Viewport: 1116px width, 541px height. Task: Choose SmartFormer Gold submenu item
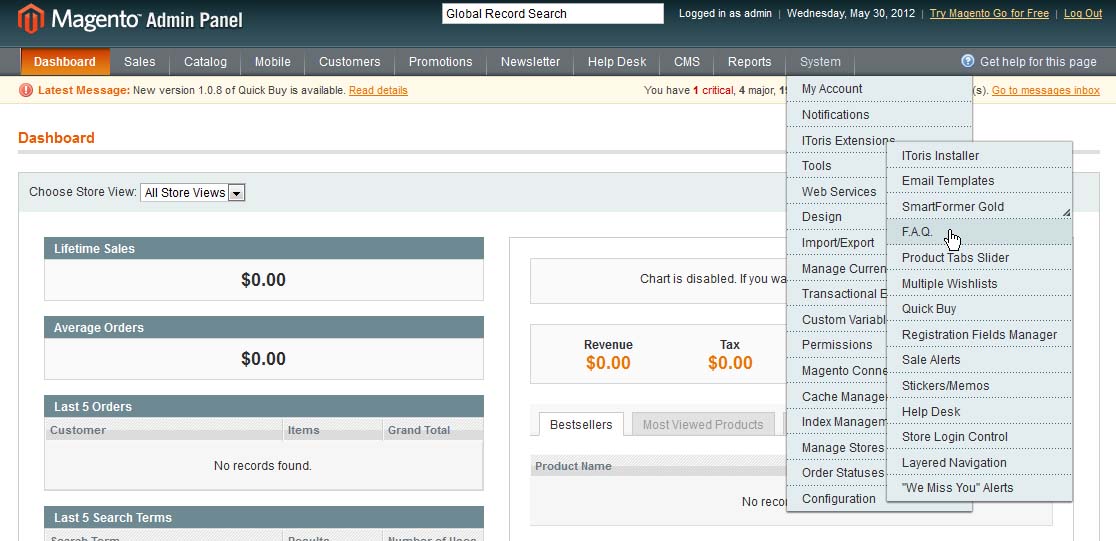979,206
